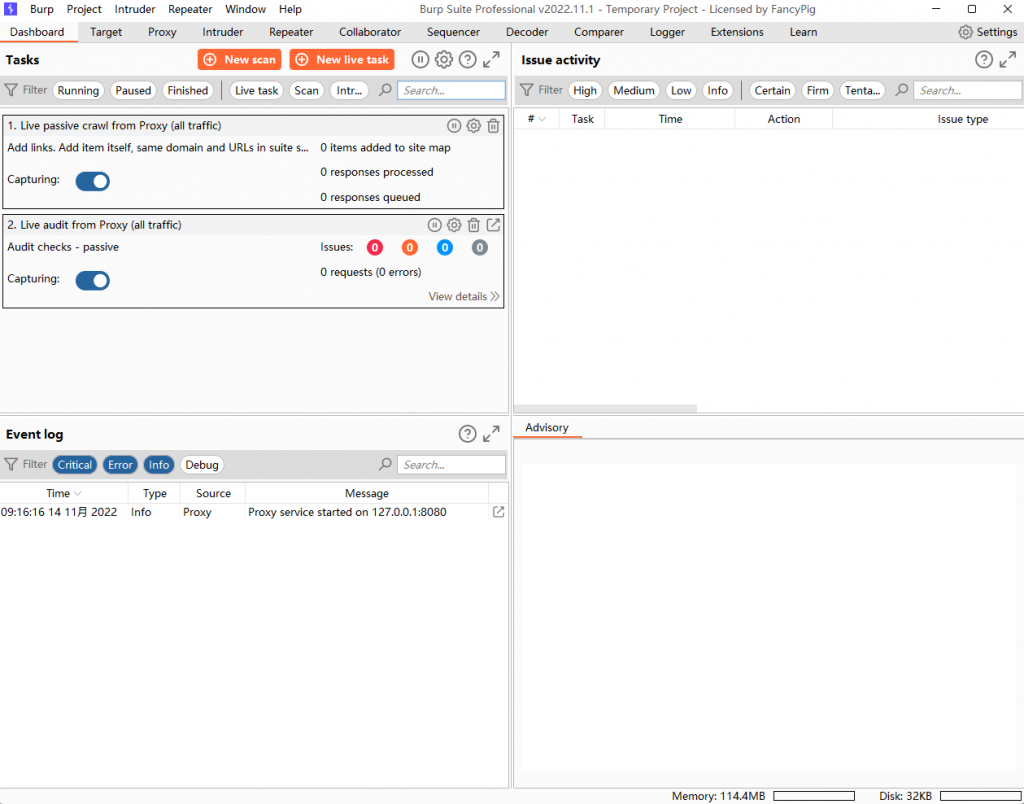1024x804 pixels.
Task: Expand the Tasks panel to full size
Action: coord(491,59)
